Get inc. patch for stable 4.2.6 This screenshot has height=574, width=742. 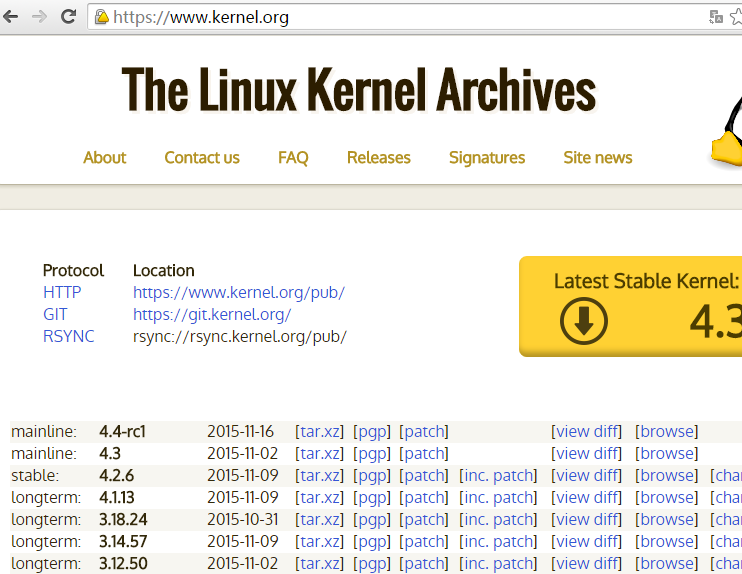tap(498, 476)
